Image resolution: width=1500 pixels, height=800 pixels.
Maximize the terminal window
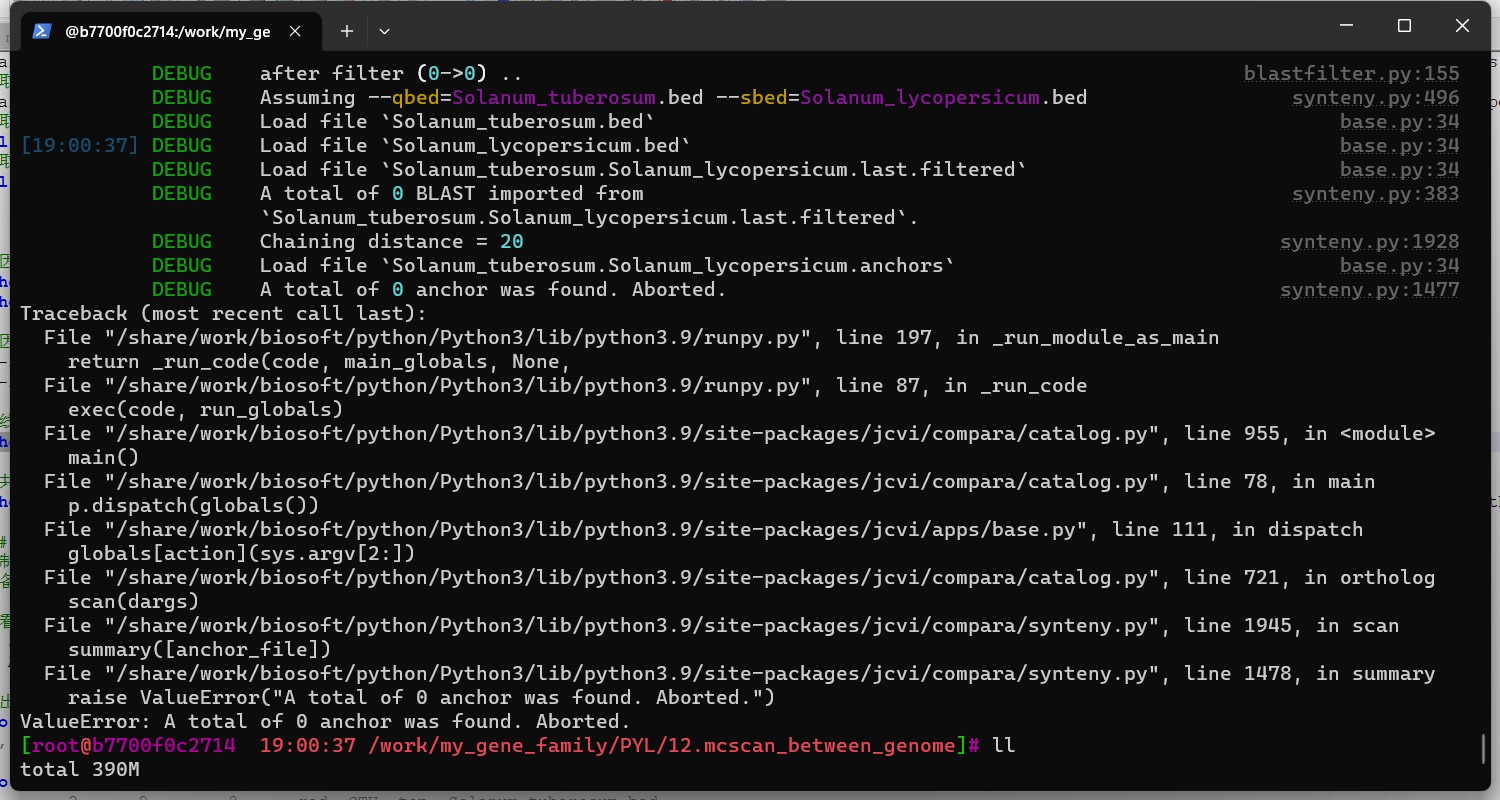coord(1404,26)
